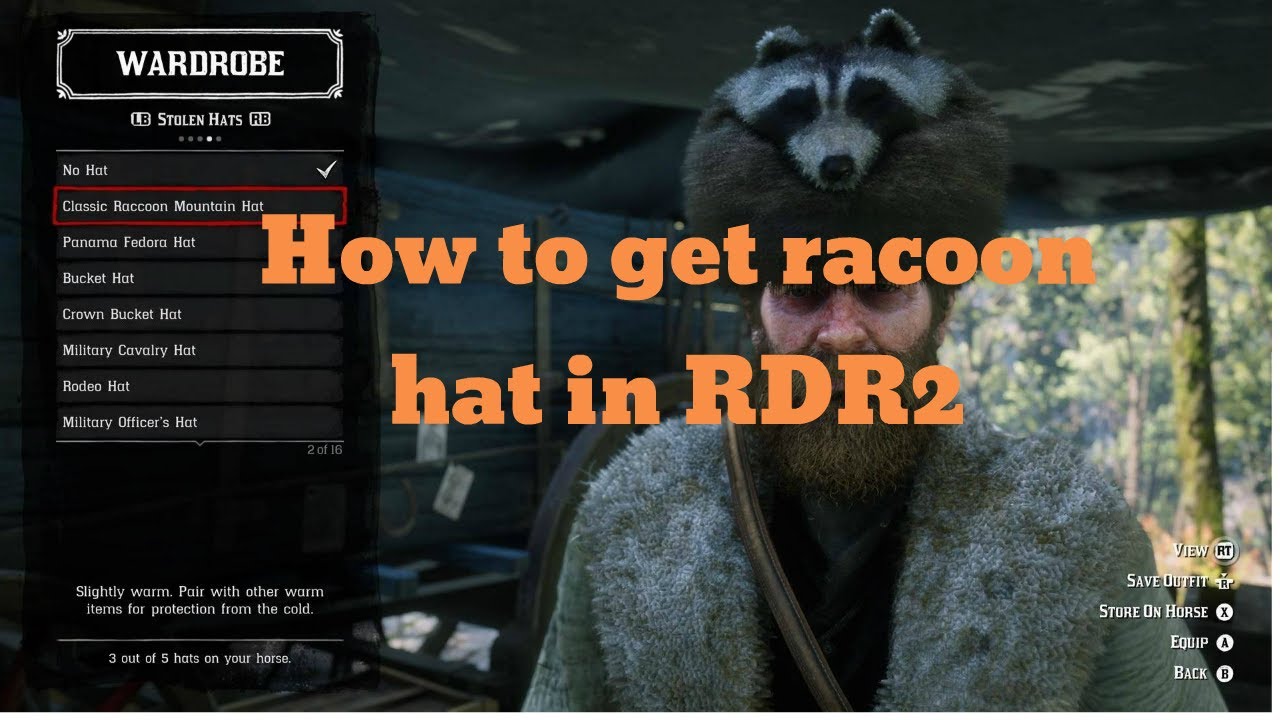This screenshot has width=1280, height=720.
Task: Click the Equip label
Action: point(1189,643)
